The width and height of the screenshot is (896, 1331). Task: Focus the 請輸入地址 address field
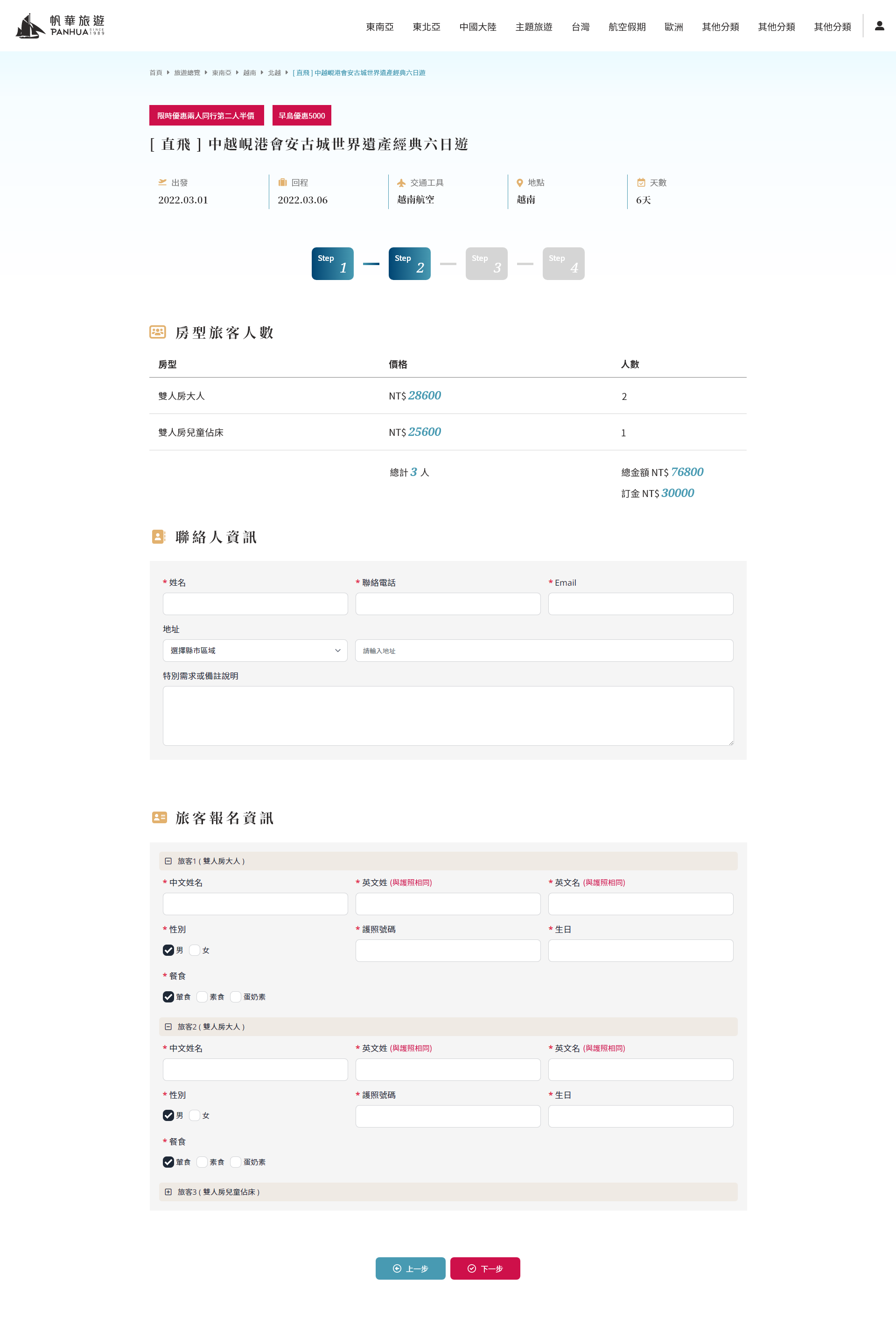pos(544,651)
